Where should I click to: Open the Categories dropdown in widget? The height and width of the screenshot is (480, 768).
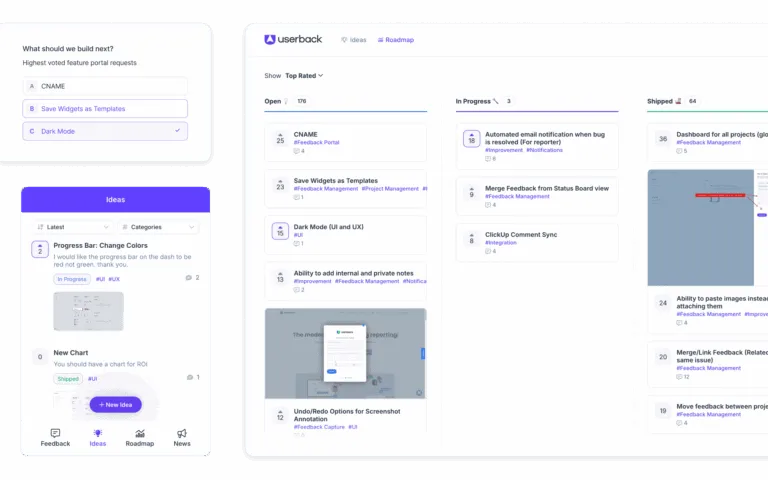158,227
